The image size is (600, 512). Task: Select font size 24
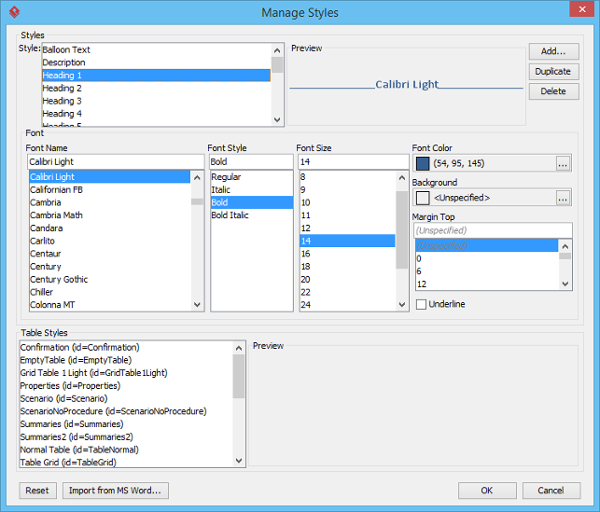[347, 305]
